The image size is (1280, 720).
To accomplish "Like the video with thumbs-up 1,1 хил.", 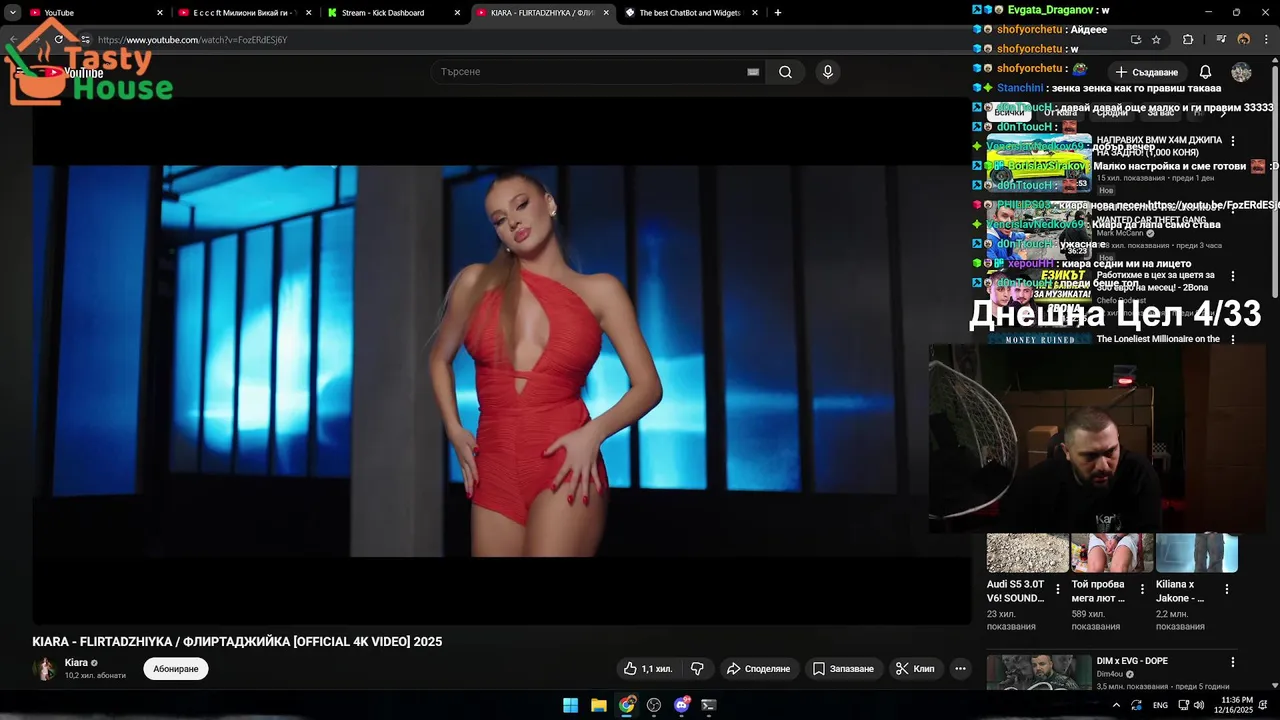I will tap(647, 669).
